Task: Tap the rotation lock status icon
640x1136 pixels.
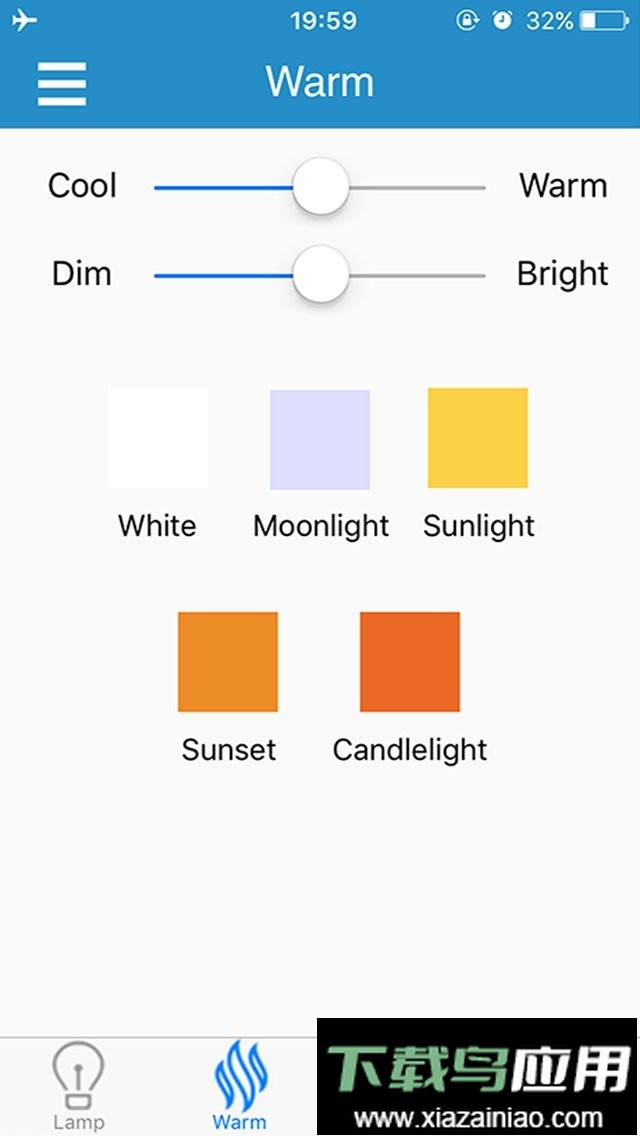Action: click(467, 21)
